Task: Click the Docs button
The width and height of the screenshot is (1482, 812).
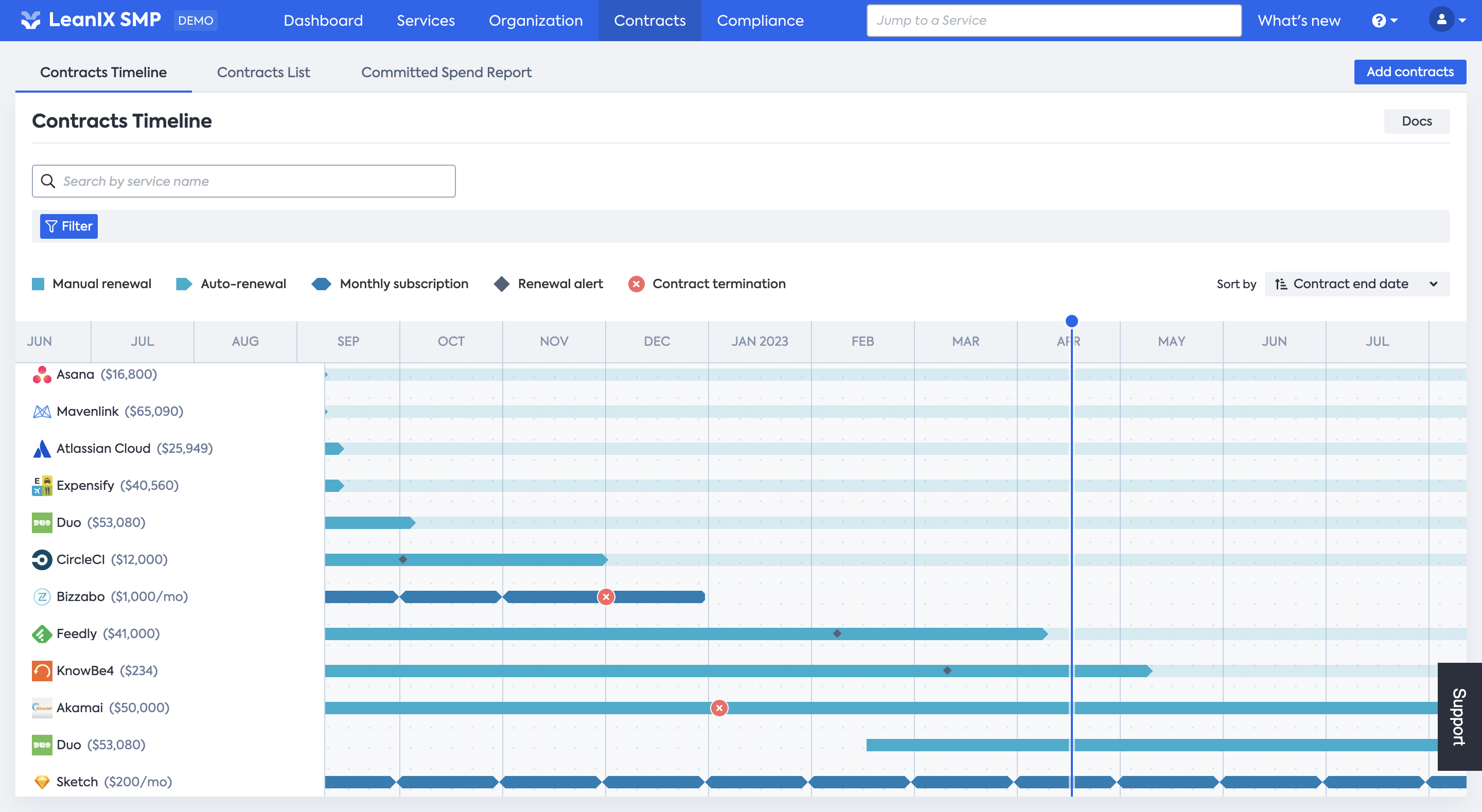Action: [x=1417, y=121]
